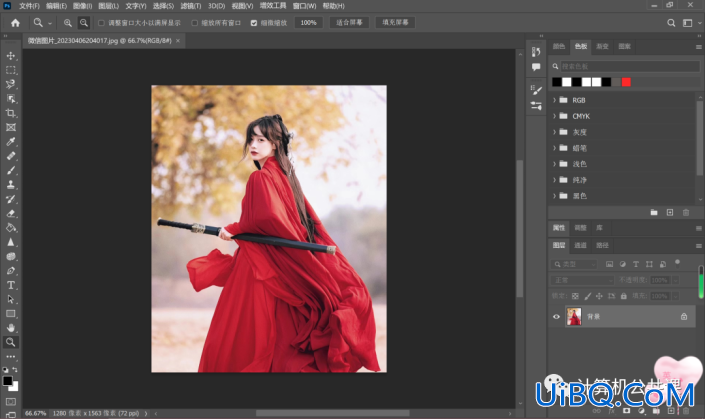
Task: Open the Brush Settings panel icon
Action: pyautogui.click(x=536, y=90)
